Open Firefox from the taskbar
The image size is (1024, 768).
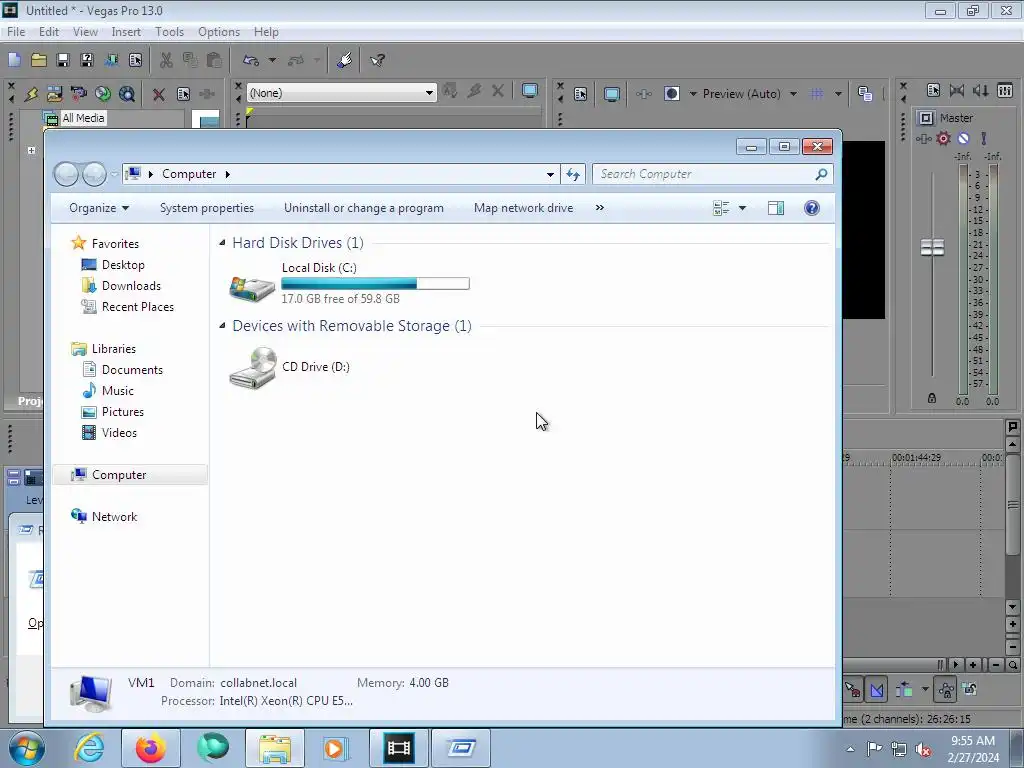pos(150,748)
